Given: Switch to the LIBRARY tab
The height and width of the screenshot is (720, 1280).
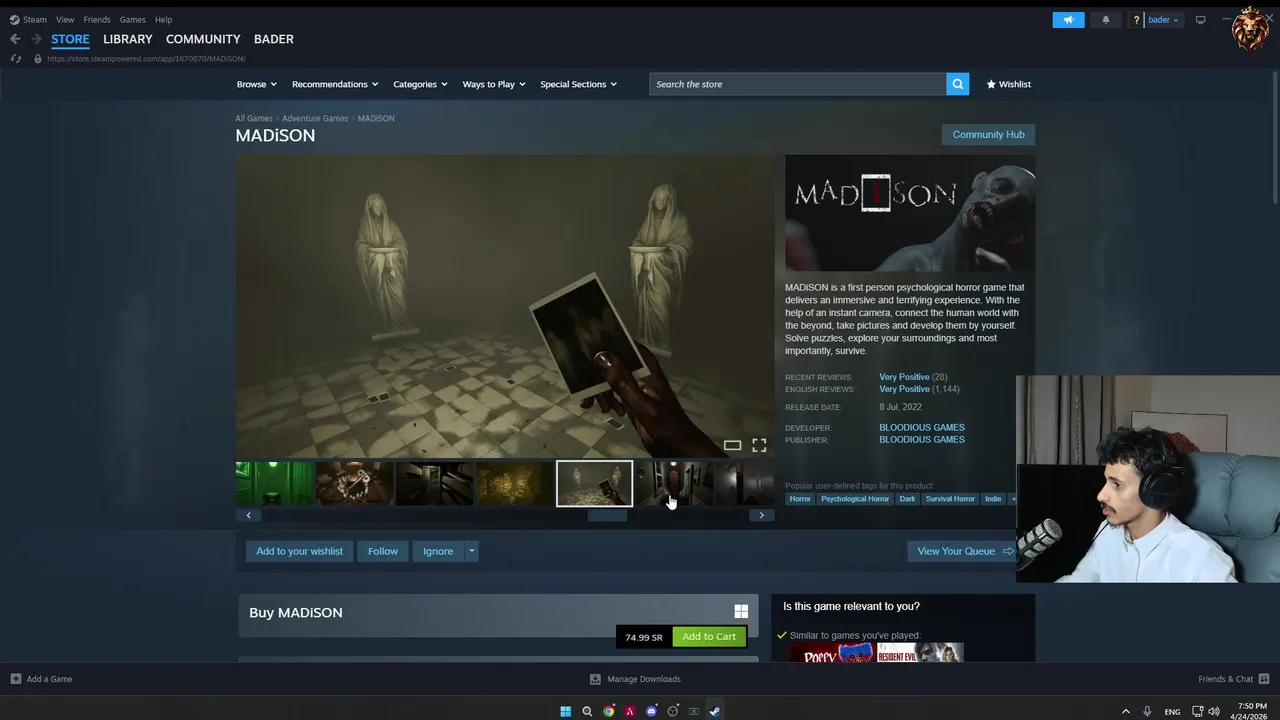Looking at the screenshot, I should tap(128, 39).
